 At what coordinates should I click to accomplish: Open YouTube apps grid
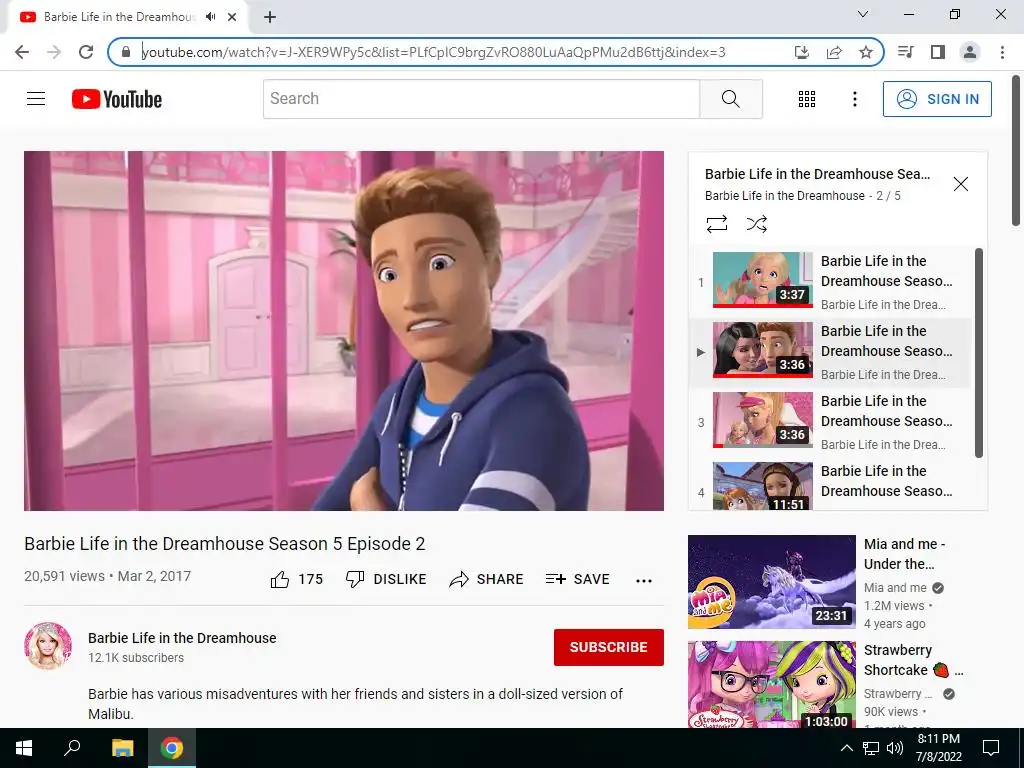click(807, 99)
